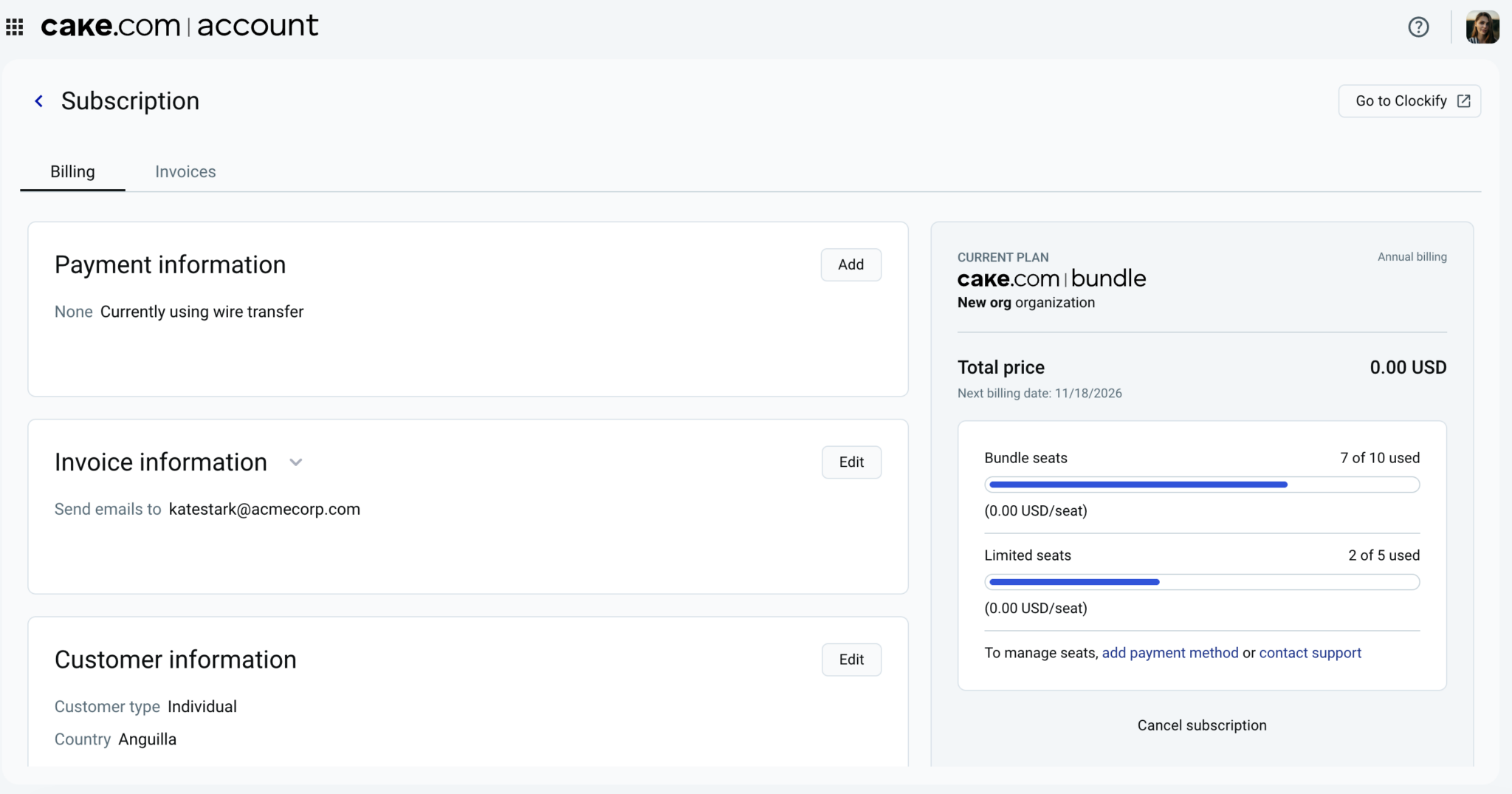Go back using the Subscription arrow
The image size is (1512, 794).
pyautogui.click(x=39, y=101)
